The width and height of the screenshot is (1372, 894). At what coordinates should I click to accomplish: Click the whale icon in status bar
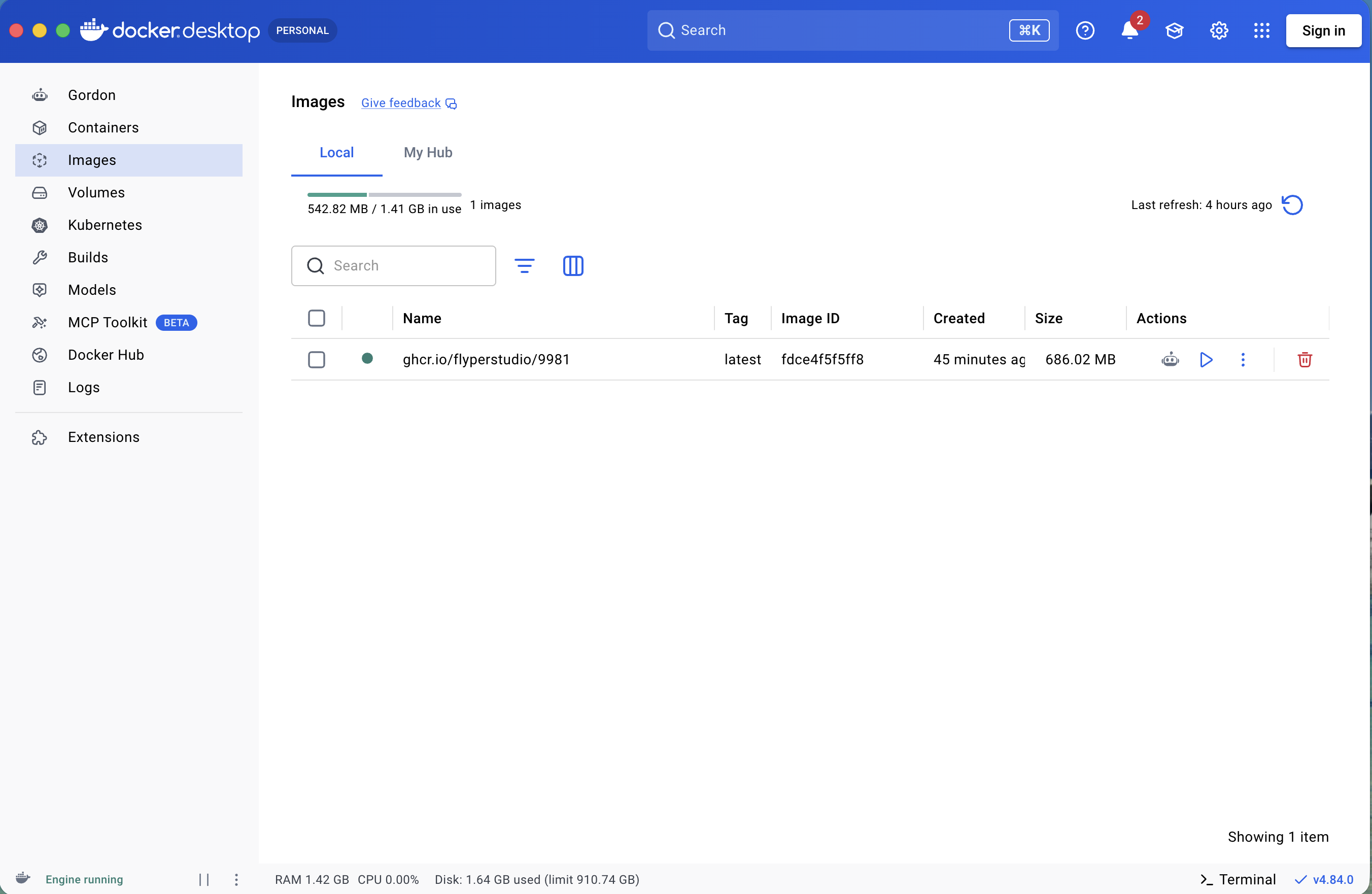click(x=23, y=878)
